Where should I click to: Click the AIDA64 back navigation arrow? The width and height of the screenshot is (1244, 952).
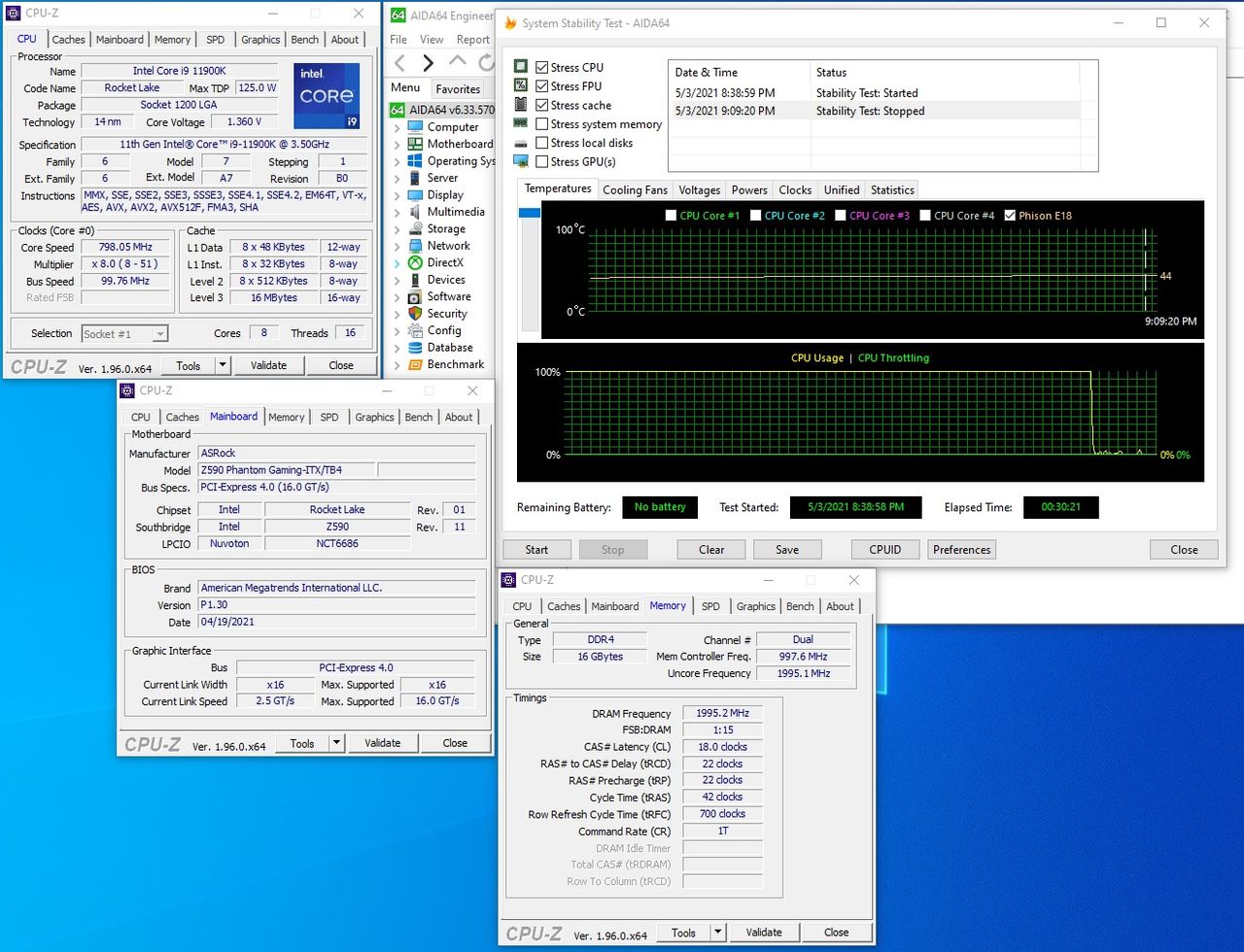pyautogui.click(x=399, y=63)
